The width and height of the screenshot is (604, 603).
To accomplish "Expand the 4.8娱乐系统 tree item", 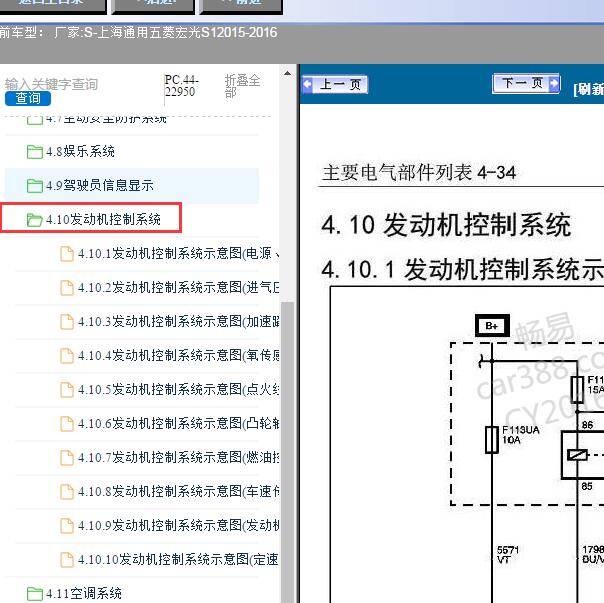I will (80, 151).
